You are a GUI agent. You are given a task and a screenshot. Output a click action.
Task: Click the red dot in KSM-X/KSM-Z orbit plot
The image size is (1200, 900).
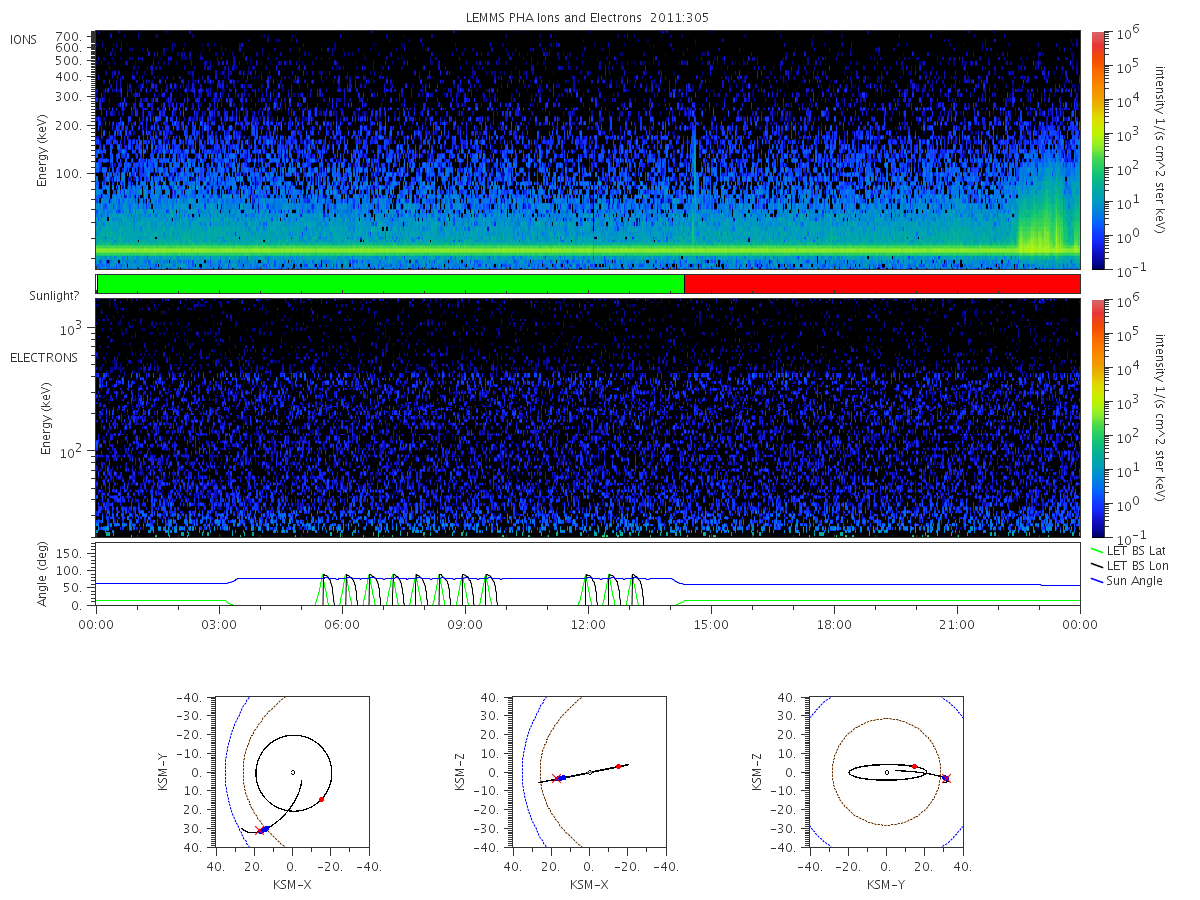619,766
